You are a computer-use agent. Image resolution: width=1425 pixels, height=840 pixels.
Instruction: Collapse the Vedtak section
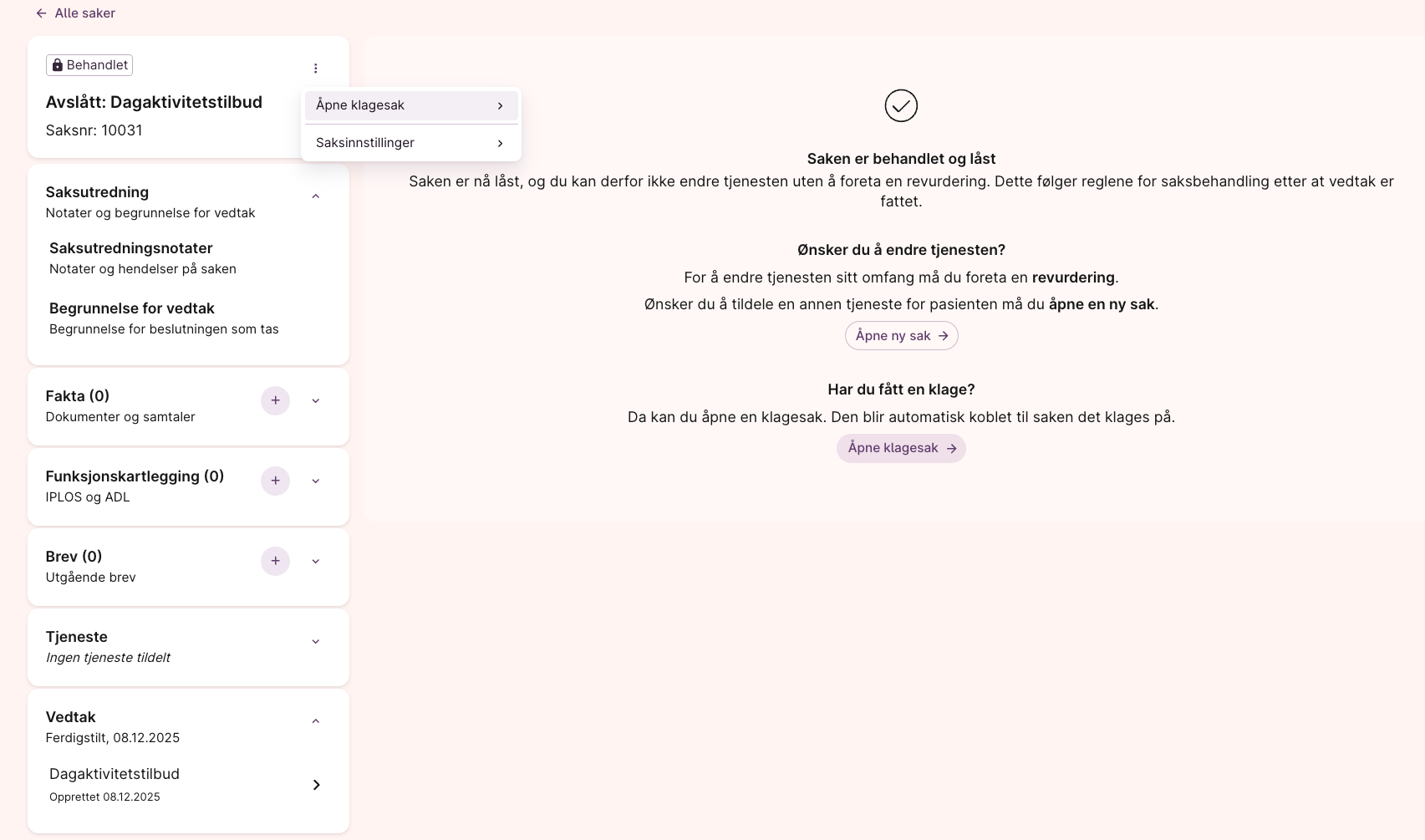[315, 721]
